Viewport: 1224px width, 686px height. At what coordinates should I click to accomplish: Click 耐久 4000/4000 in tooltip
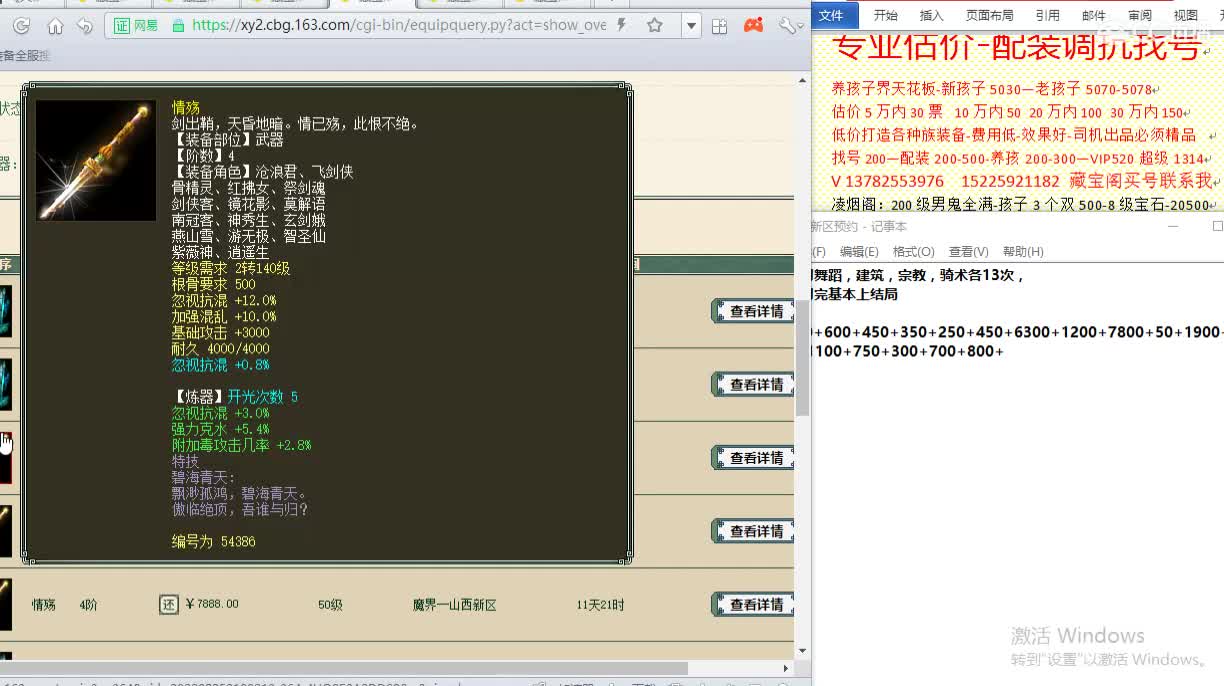pos(220,349)
